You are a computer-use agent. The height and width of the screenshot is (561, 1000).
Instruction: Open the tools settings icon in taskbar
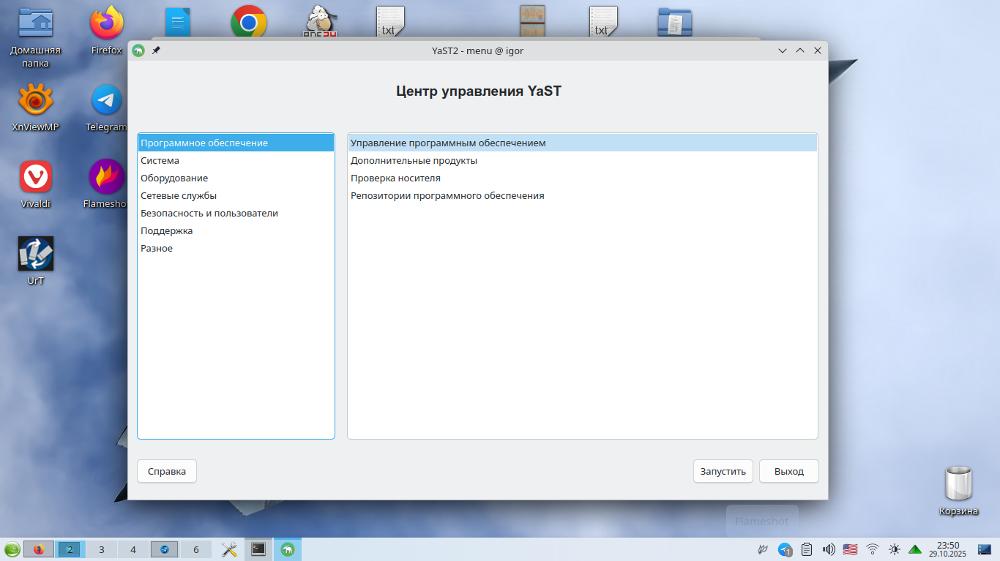(x=230, y=549)
